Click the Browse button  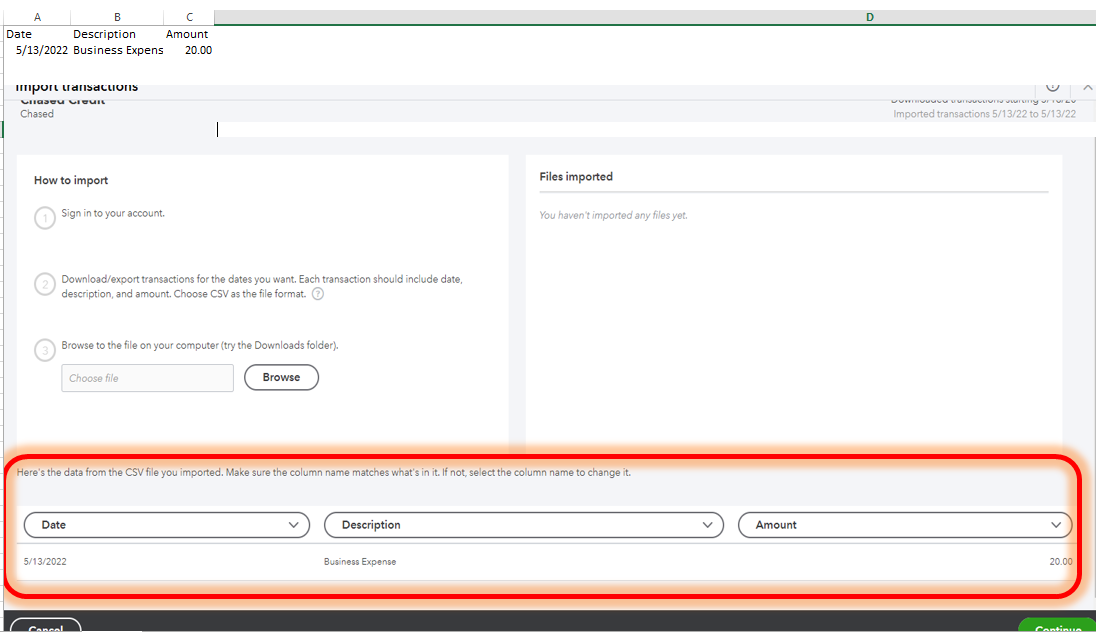(x=281, y=377)
